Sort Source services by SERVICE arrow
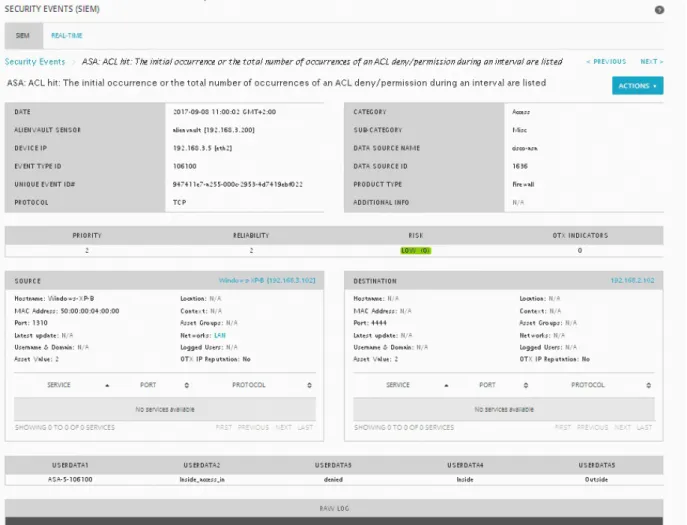 (x=107, y=385)
